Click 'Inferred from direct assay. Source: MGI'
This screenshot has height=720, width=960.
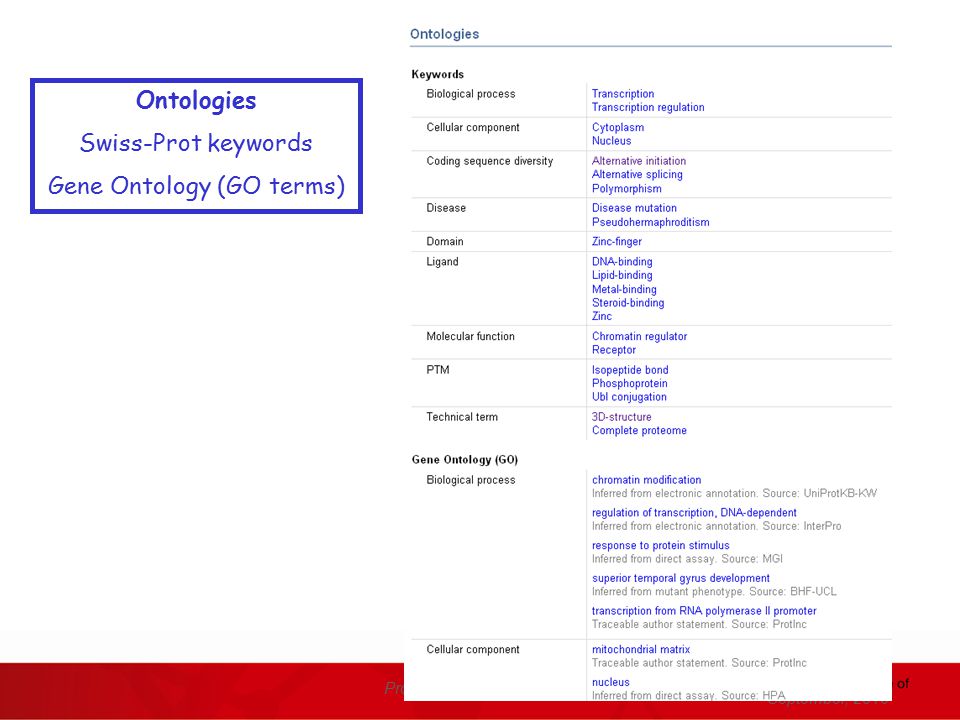687,559
